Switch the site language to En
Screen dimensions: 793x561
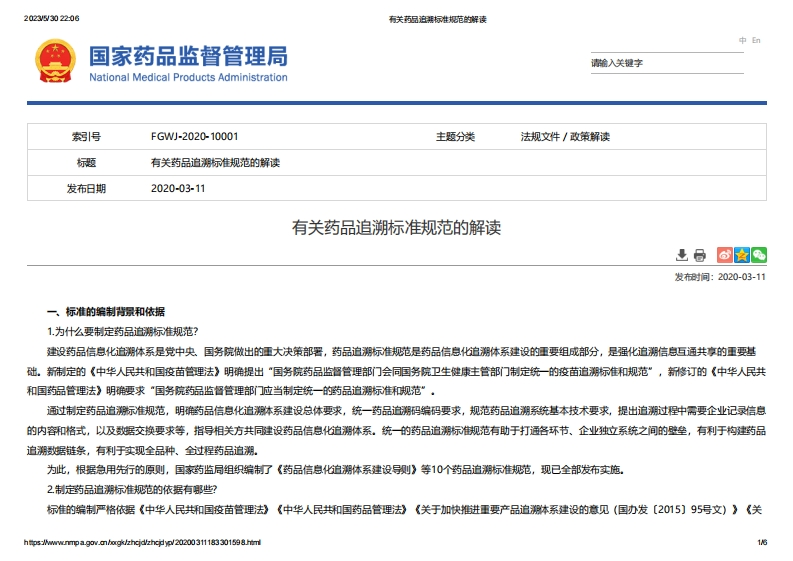tap(756, 40)
